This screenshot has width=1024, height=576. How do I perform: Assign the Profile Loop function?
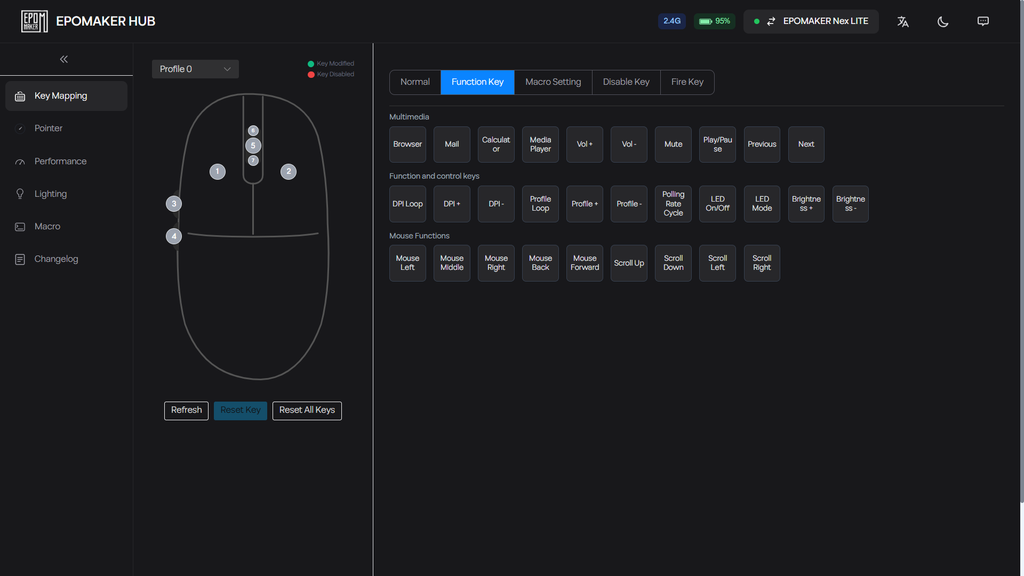click(x=540, y=204)
